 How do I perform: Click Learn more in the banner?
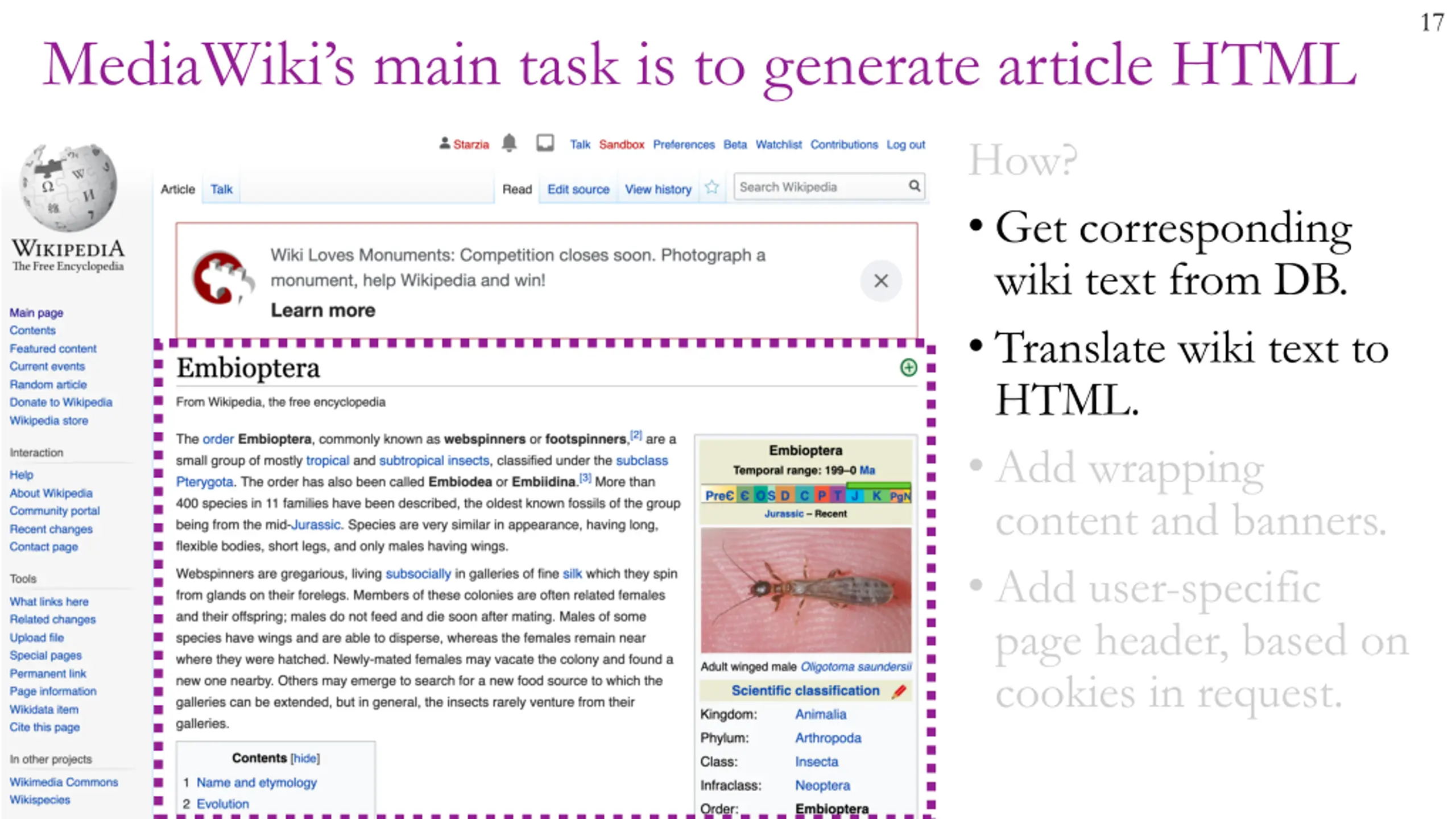click(322, 310)
